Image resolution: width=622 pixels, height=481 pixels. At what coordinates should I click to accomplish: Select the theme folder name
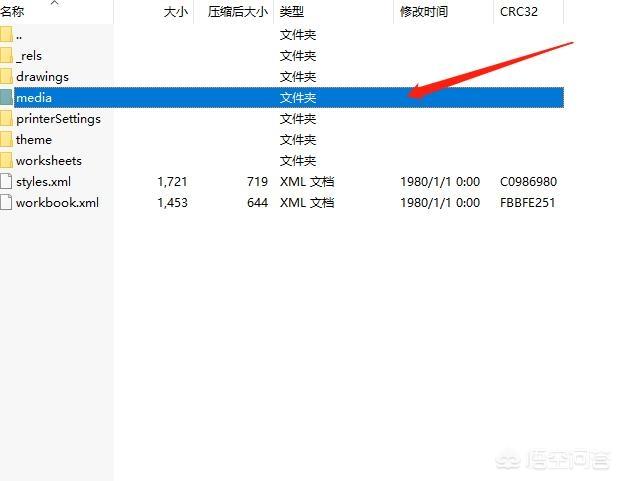coord(34,140)
